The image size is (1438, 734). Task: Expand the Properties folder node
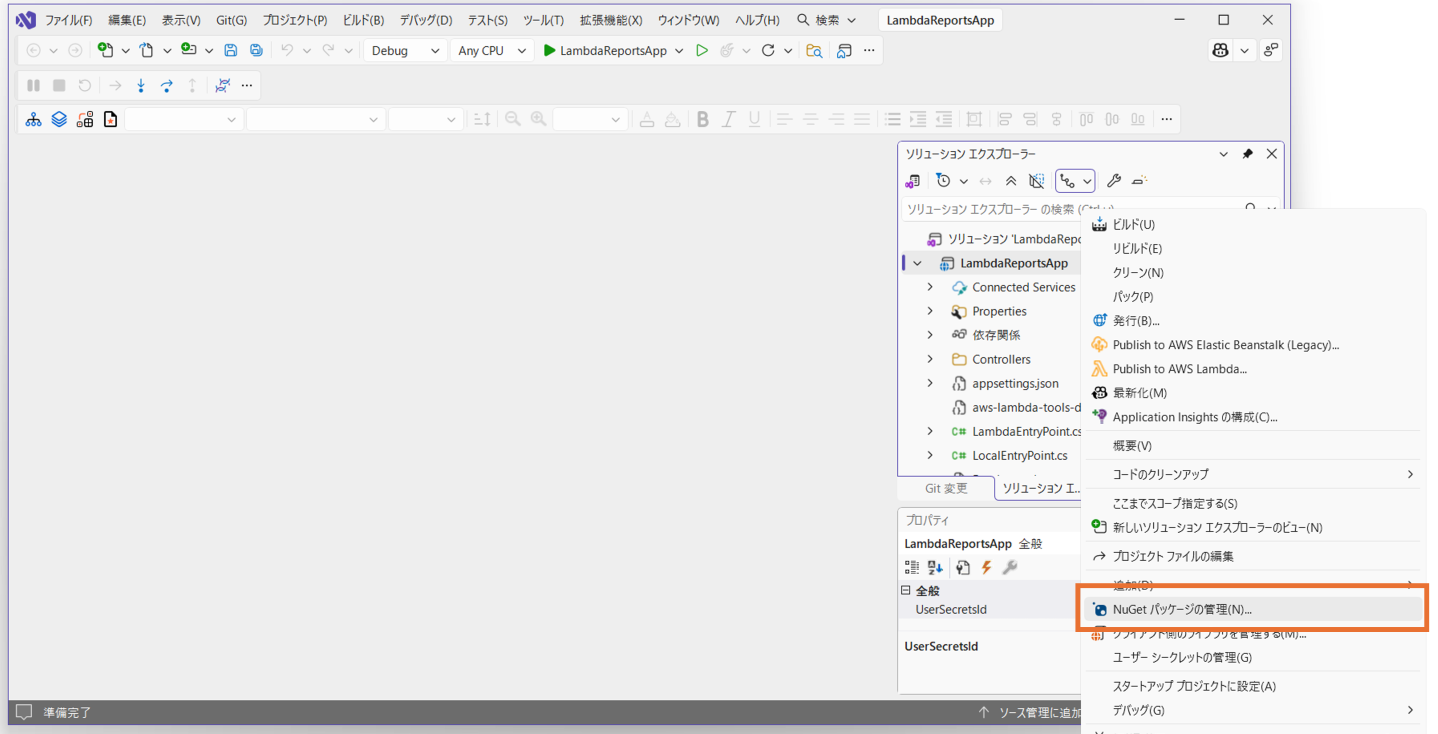click(930, 311)
